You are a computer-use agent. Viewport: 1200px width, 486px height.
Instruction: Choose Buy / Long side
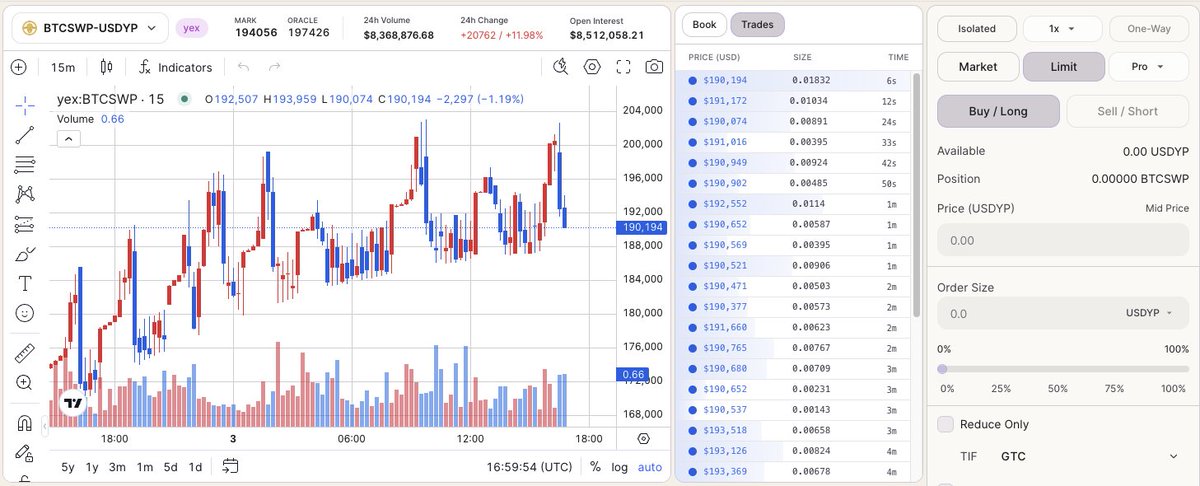[x=998, y=111]
